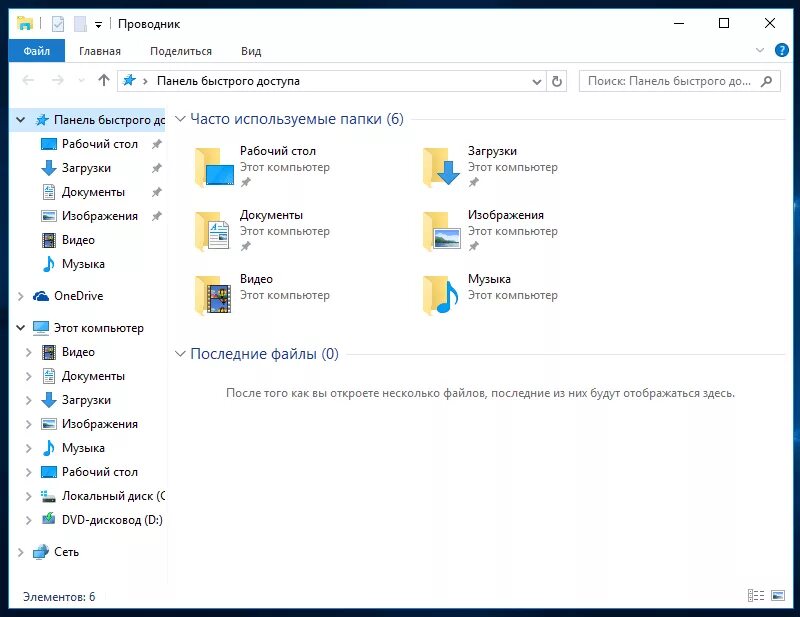Click the Сеть network icon
The image size is (800, 617).
pos(41,552)
